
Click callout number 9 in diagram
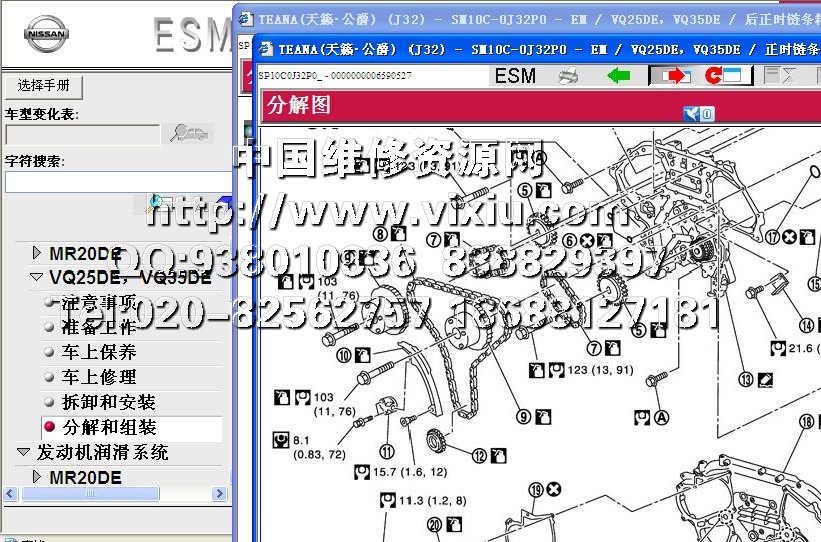[524, 417]
